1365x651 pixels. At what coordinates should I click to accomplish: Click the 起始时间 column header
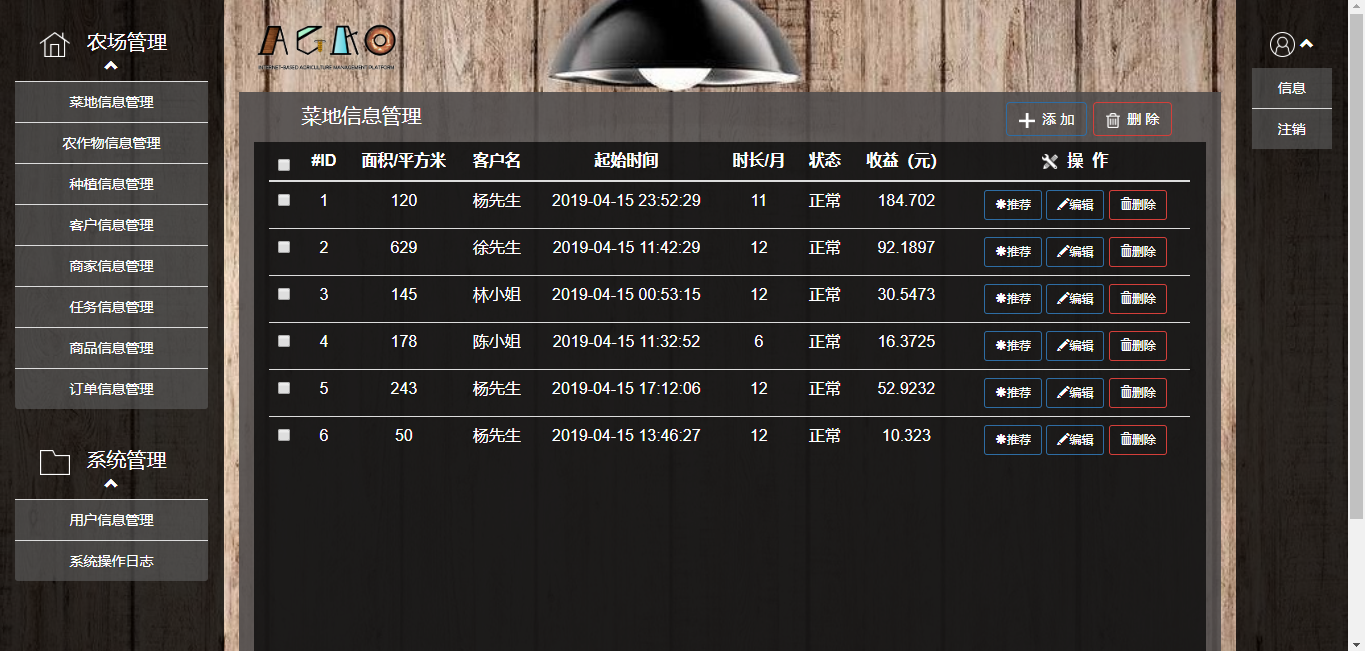[x=626, y=161]
